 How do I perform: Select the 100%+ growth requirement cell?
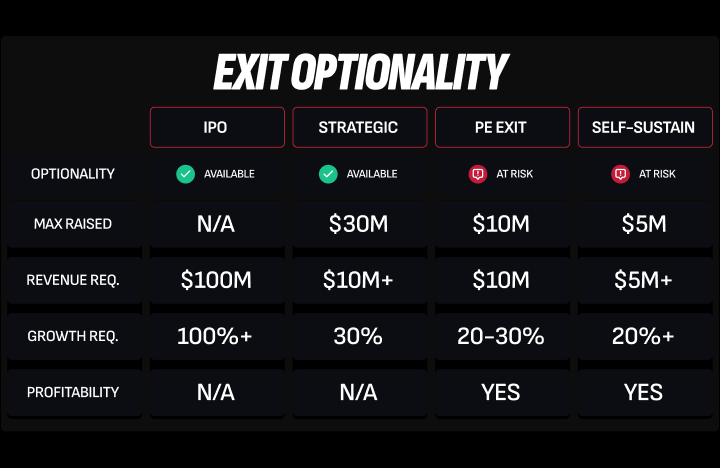point(217,336)
